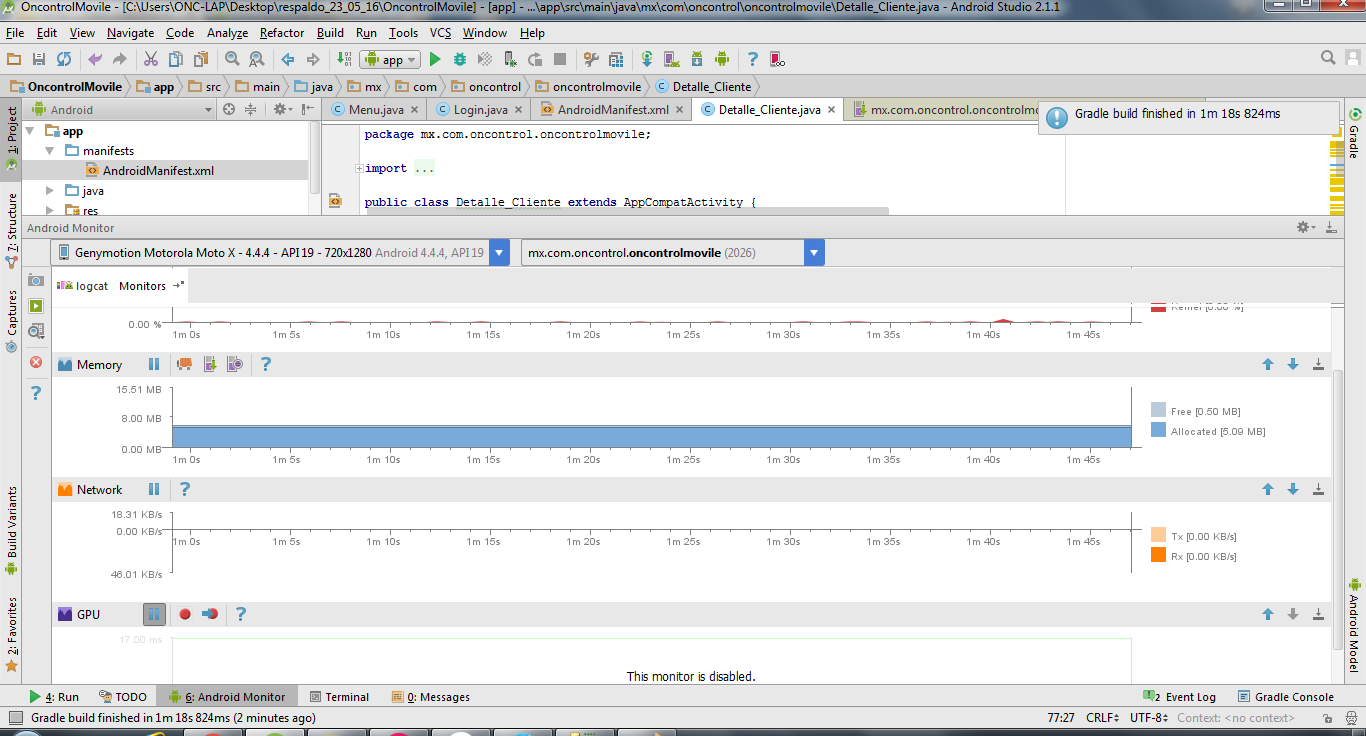Screen dimensions: 1366x736
Task: Expand the folded import block
Action: point(359,169)
